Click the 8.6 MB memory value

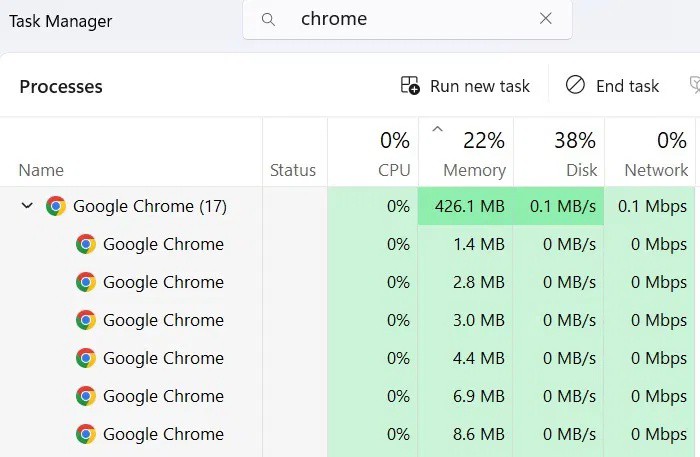pyautogui.click(x=479, y=434)
